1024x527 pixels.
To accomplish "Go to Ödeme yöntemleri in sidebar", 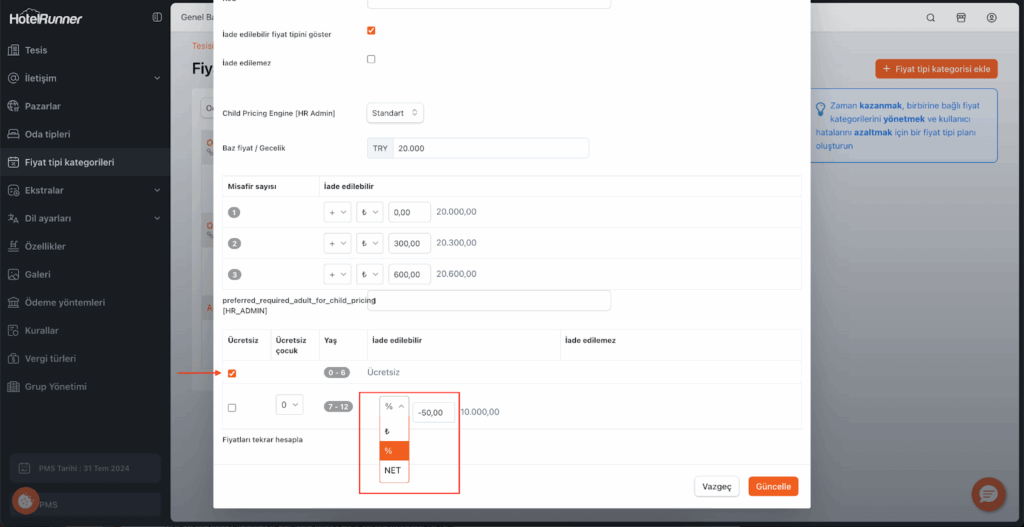I will 65,302.
